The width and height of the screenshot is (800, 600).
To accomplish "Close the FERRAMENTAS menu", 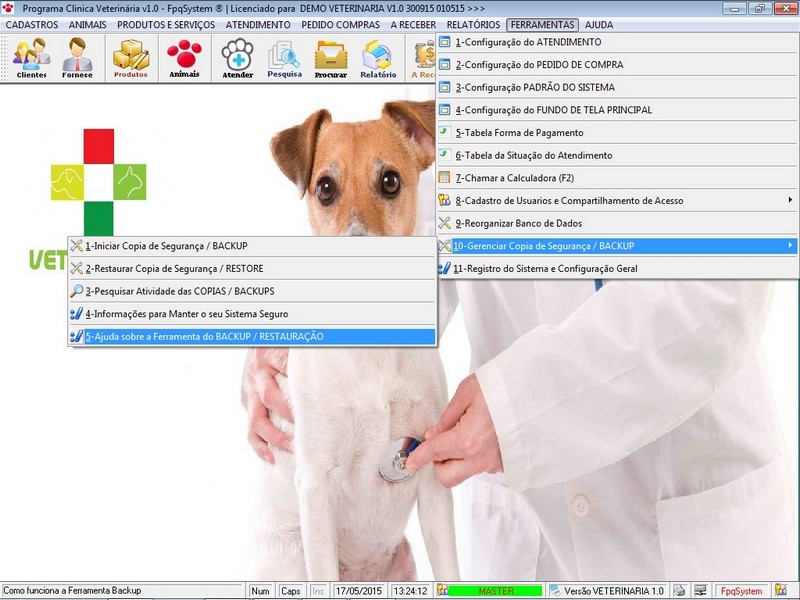I will click(x=542, y=24).
